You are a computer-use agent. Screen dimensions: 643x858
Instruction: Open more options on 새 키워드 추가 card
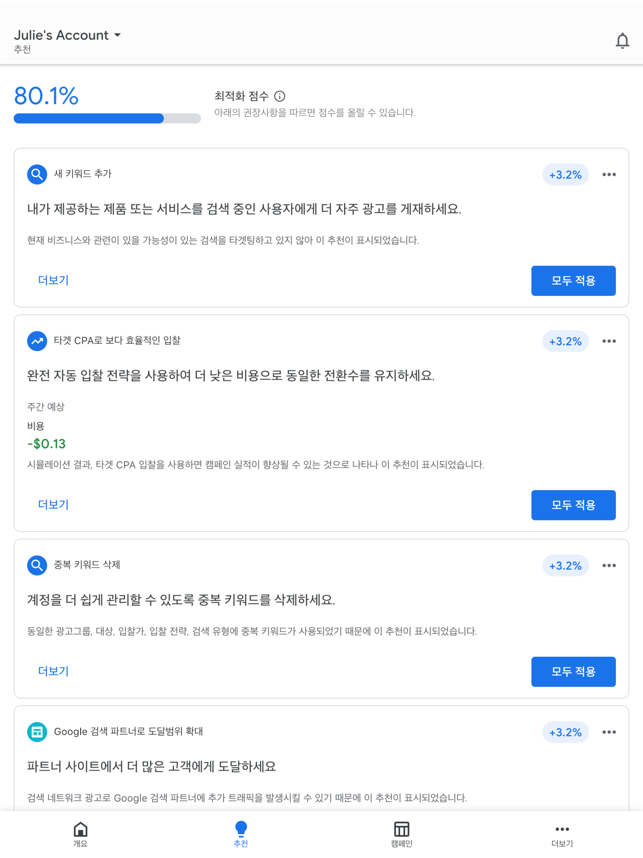point(609,175)
